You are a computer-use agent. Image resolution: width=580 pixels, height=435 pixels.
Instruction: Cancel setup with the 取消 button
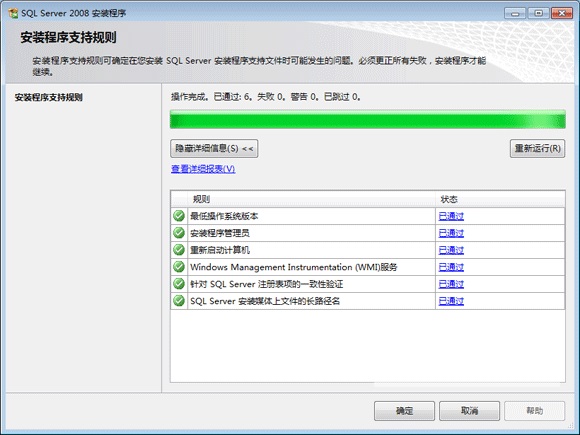tap(469, 411)
